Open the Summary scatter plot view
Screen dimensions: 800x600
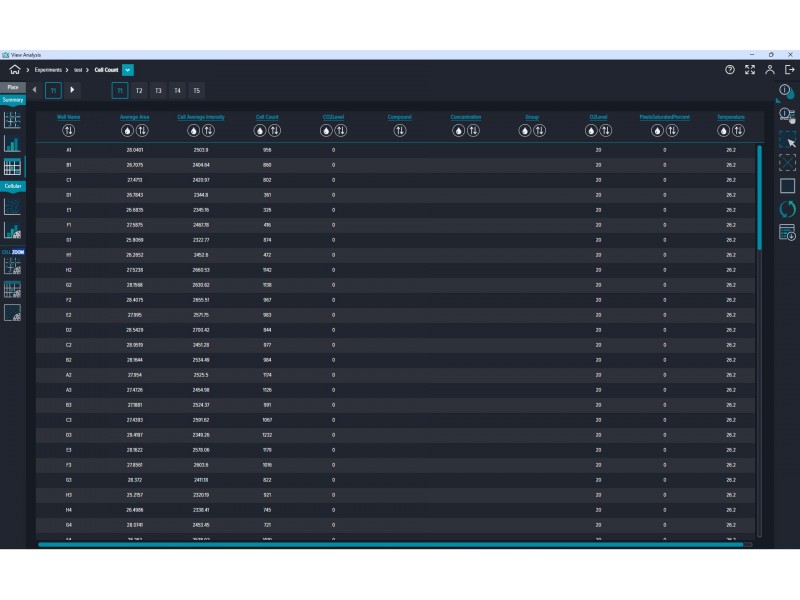pos(12,120)
